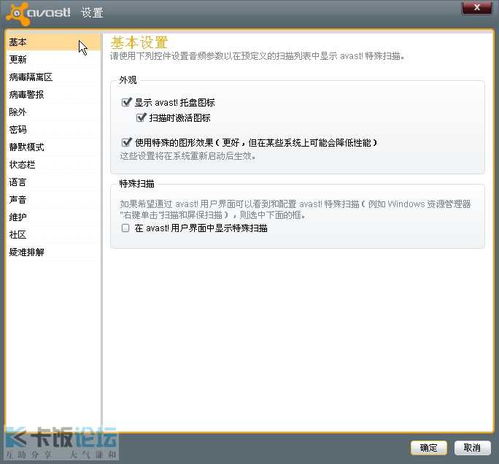Open the 疑难排解 troubleshooting page
The width and height of the screenshot is (499, 464).
tap(53, 252)
